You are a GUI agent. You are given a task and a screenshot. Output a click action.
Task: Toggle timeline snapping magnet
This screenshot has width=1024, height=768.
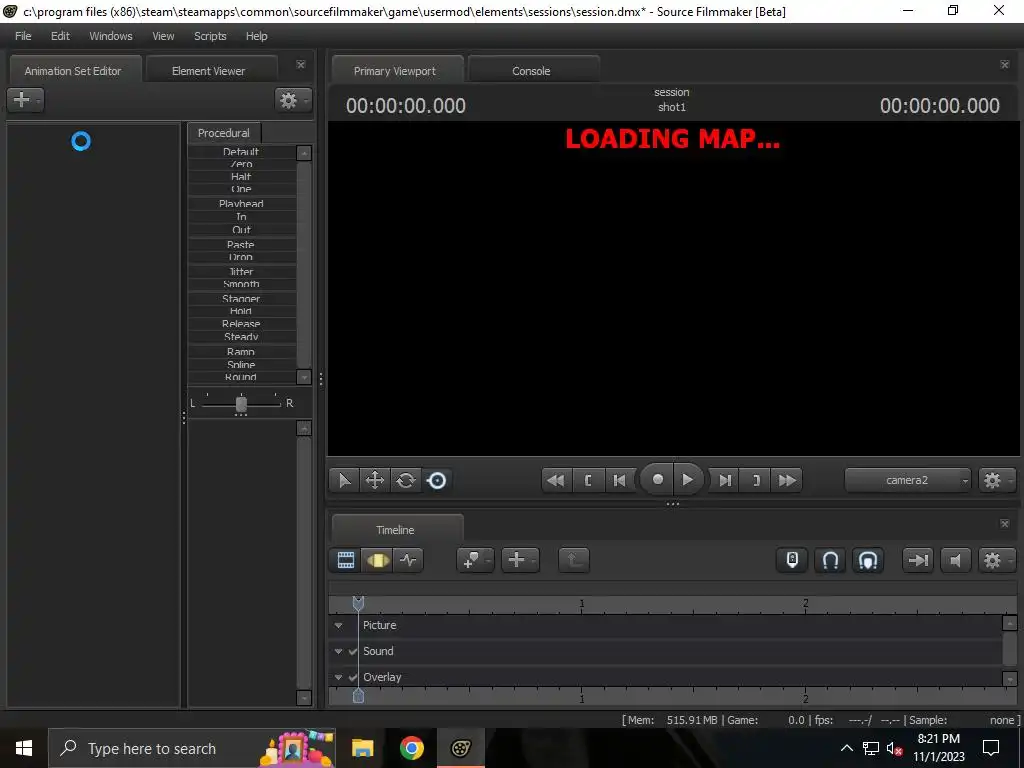[830, 560]
